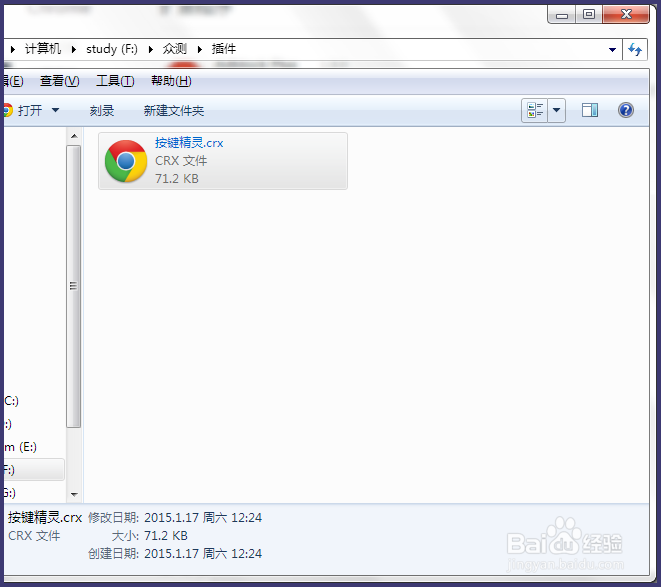Open the edit (E) menu
The height and width of the screenshot is (587, 661).
[13, 81]
